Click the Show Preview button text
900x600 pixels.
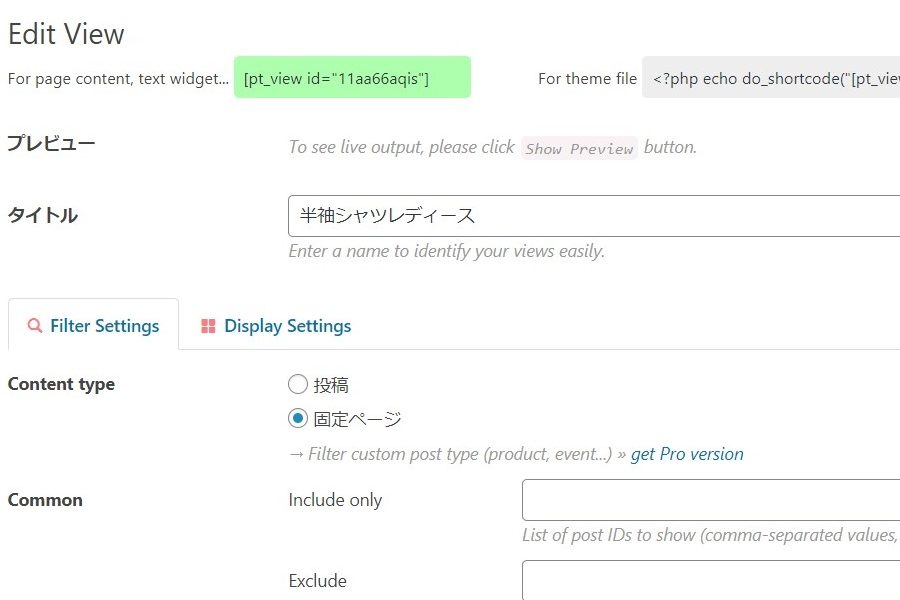point(579,148)
